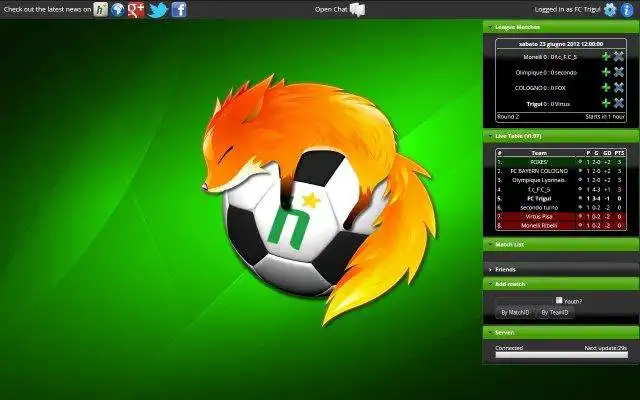Open the Twitter bird icon
640x400 pixels.
coord(158,10)
